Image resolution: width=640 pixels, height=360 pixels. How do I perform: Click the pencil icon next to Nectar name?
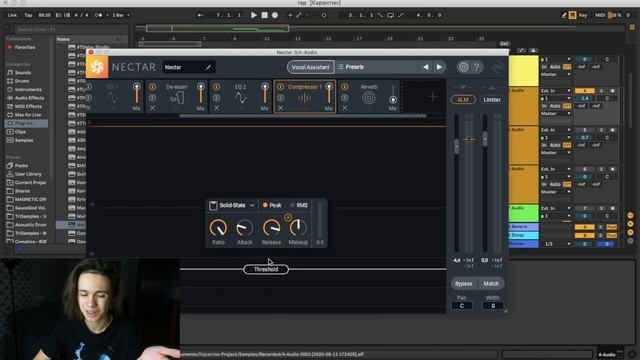(x=208, y=67)
